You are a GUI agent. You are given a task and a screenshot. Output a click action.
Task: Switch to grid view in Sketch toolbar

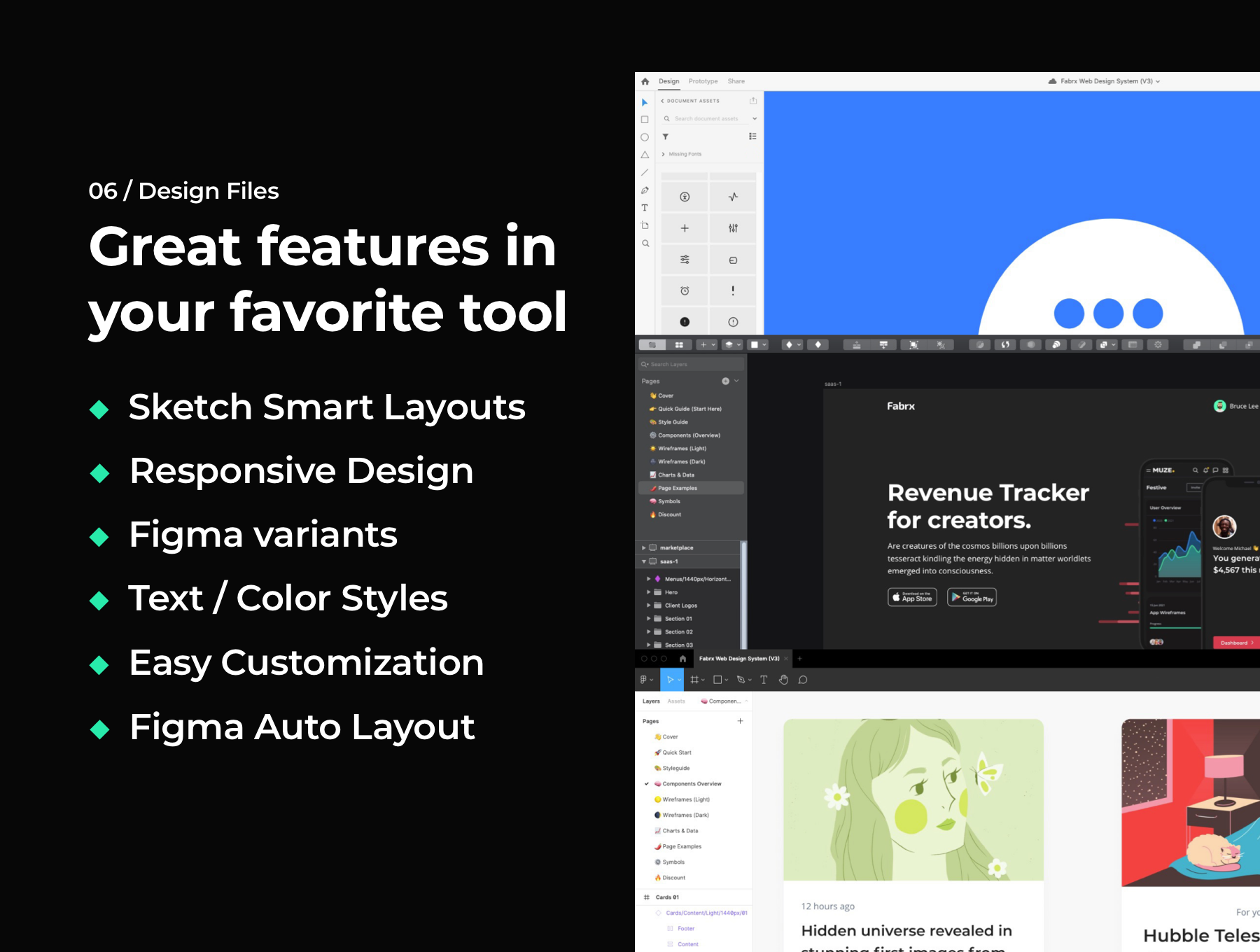[679, 344]
